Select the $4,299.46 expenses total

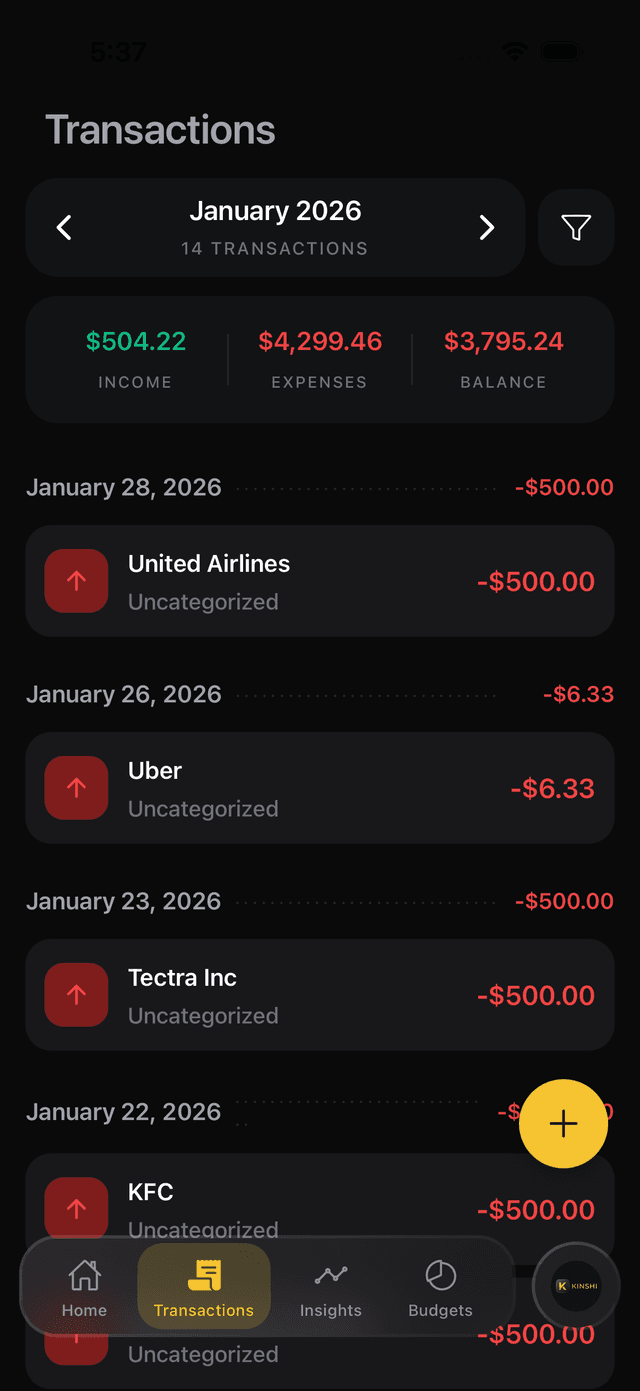[319, 341]
